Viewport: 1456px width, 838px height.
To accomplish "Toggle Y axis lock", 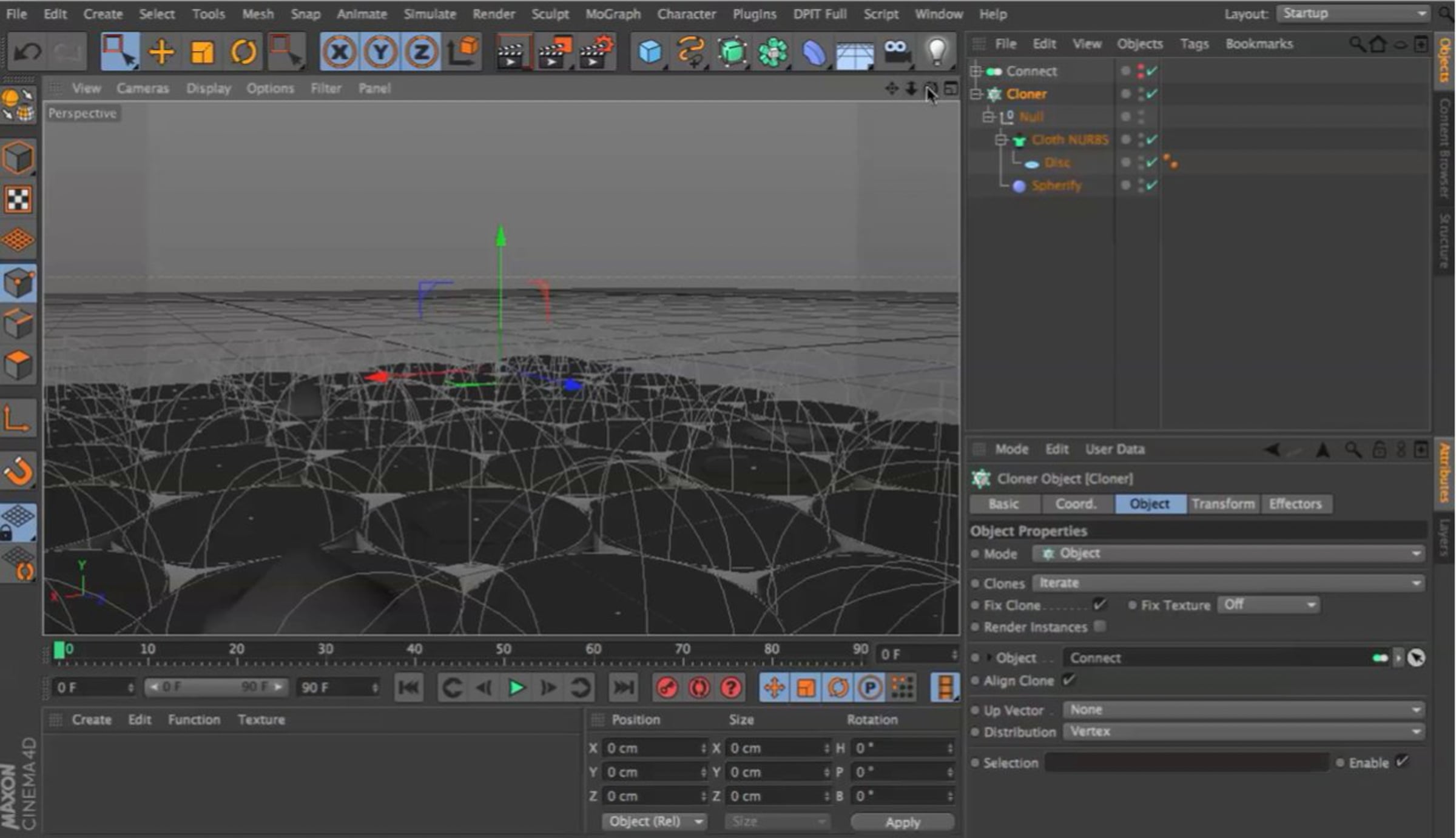I will pos(380,52).
